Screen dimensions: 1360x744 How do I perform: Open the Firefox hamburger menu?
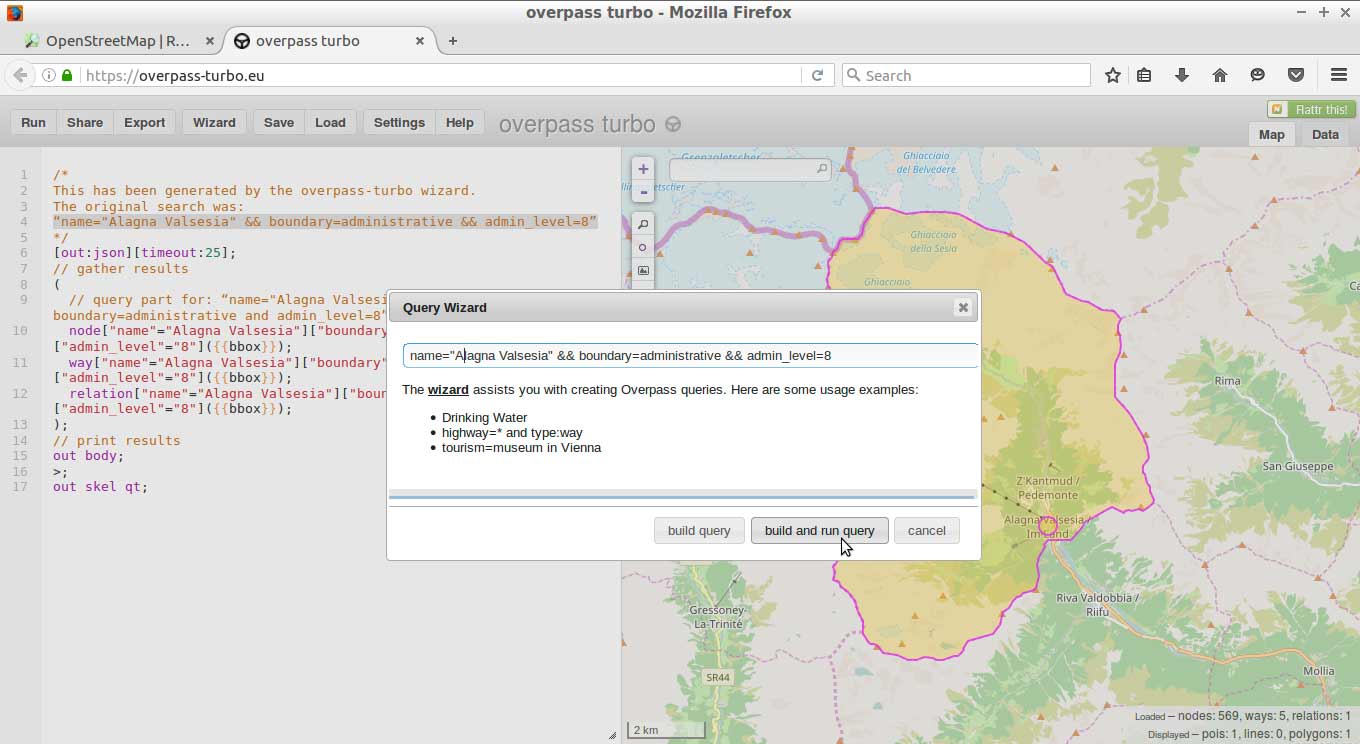[x=1339, y=75]
